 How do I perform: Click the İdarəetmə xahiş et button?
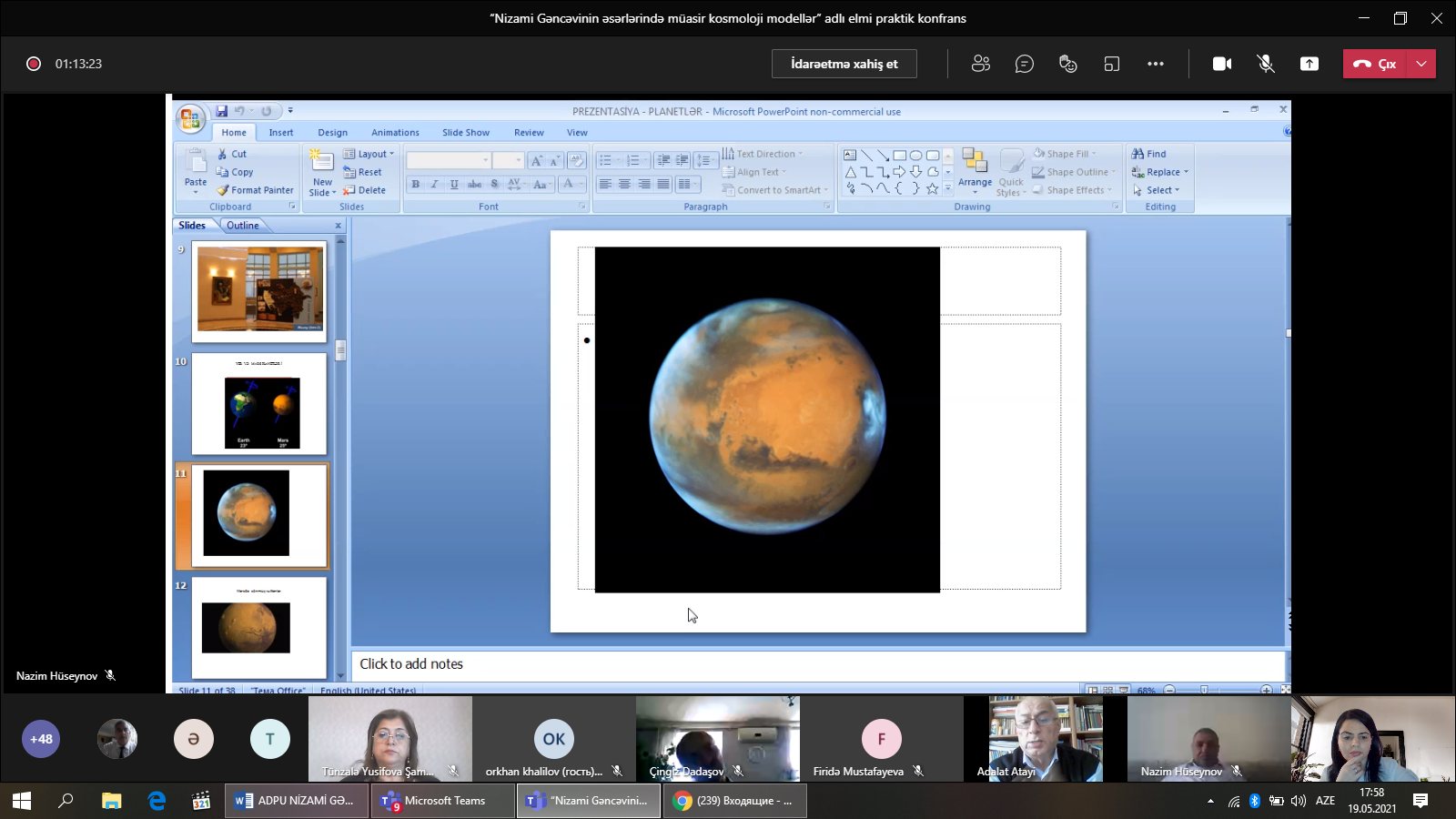tap(844, 64)
